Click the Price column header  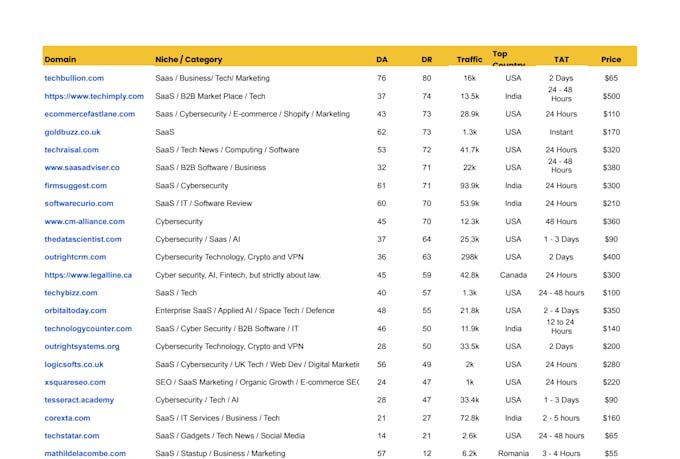pos(611,59)
